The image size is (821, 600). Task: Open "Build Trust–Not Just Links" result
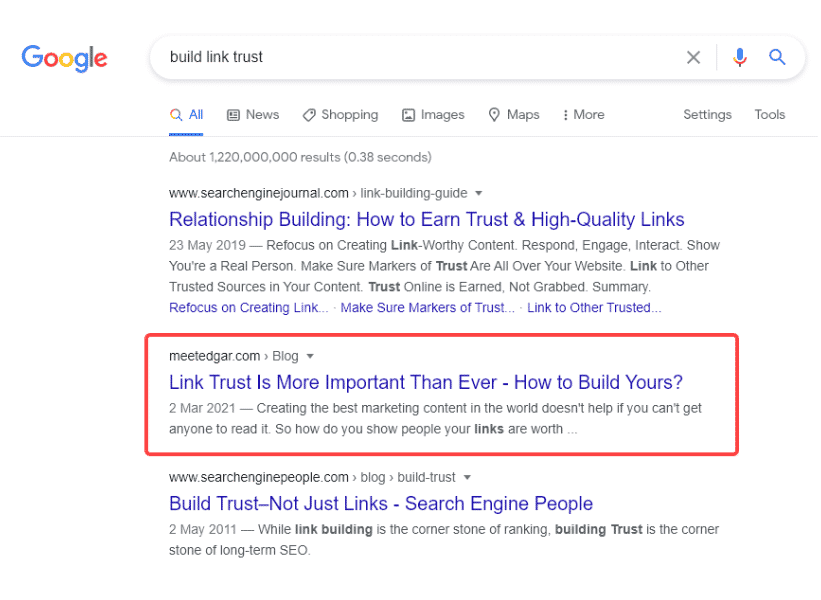tap(380, 504)
